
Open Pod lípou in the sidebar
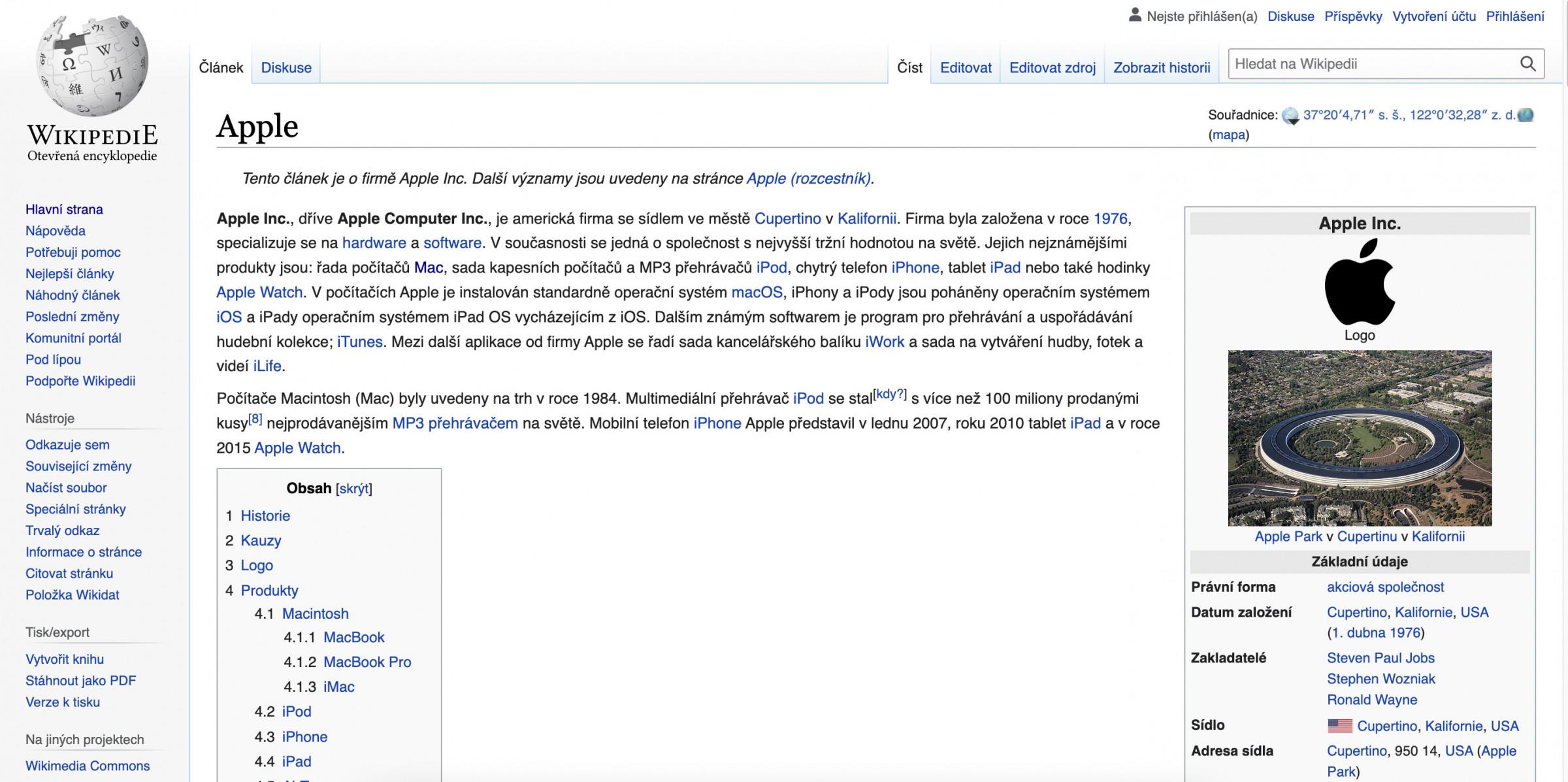point(54,360)
